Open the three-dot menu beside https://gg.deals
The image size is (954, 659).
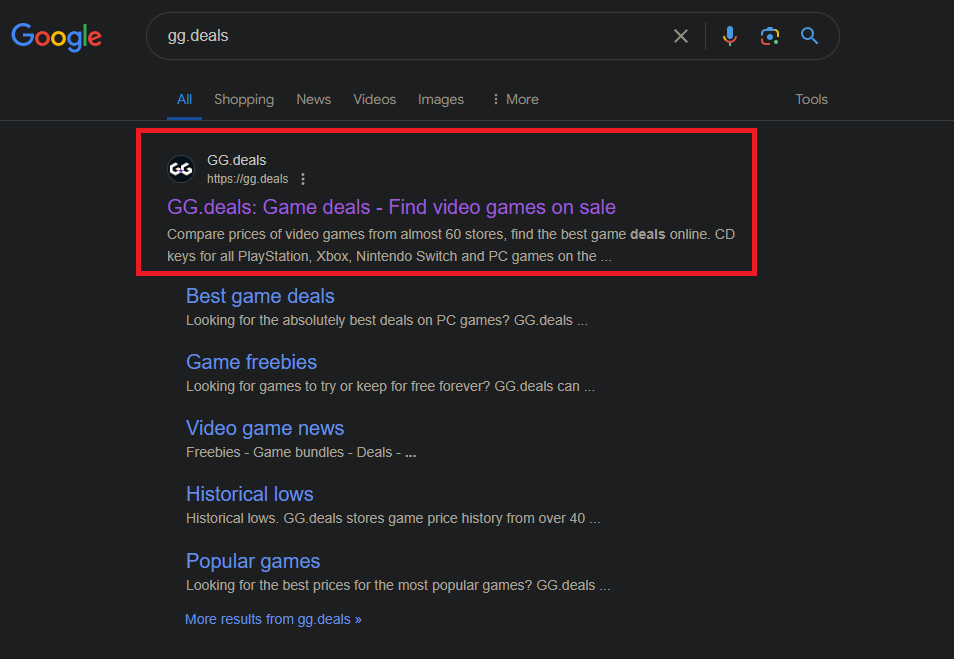pyautogui.click(x=302, y=179)
